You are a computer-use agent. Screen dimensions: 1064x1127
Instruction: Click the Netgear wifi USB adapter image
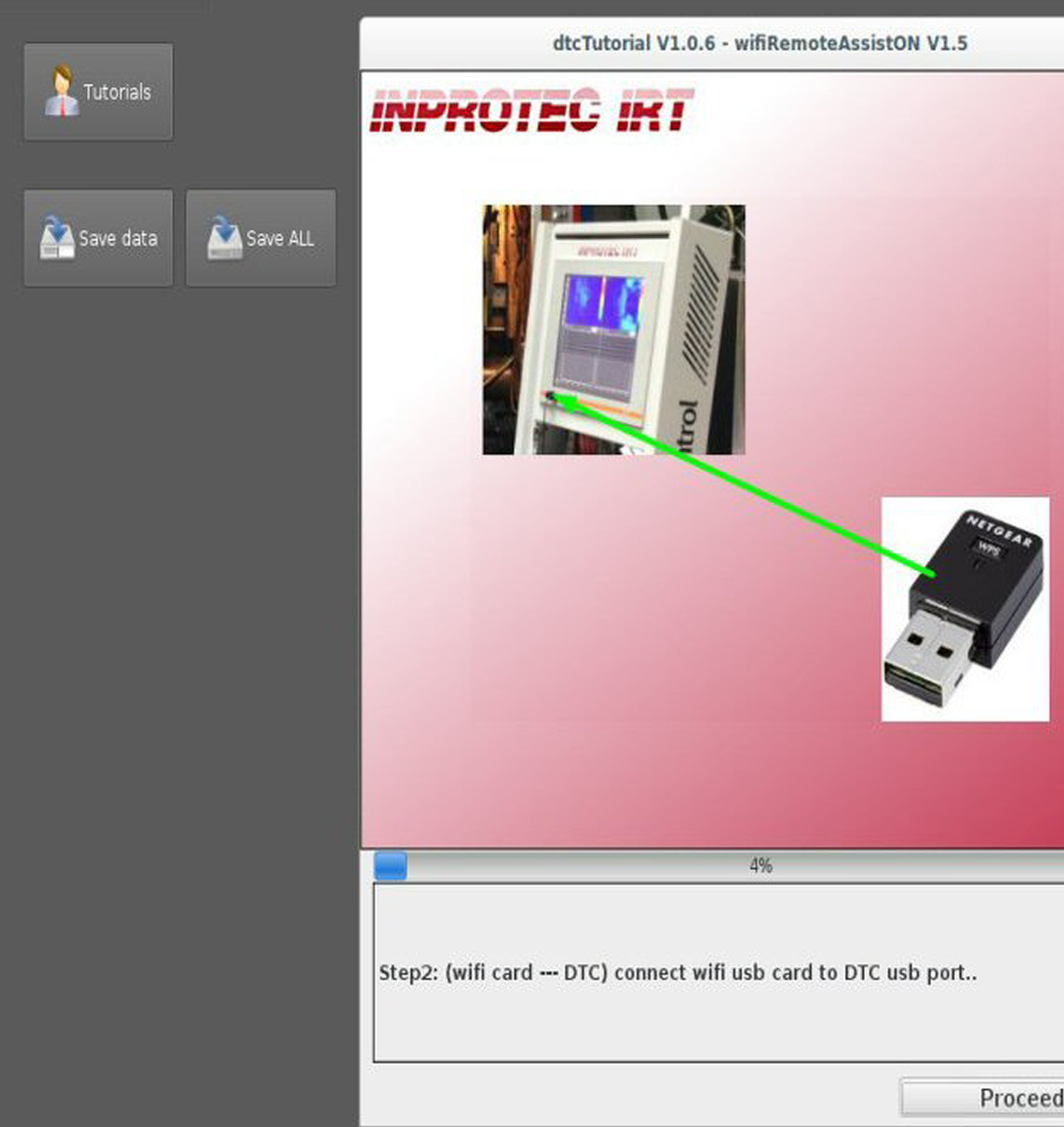point(965,609)
